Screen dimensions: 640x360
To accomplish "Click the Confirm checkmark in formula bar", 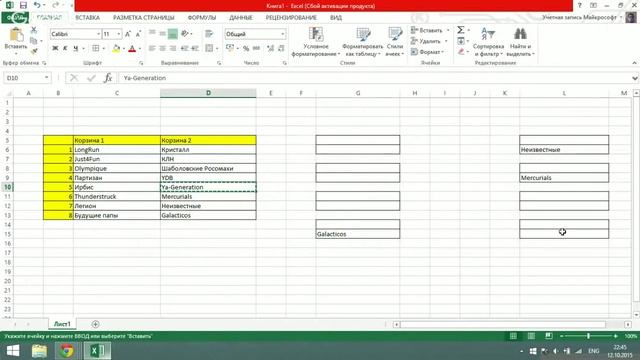I will click(x=91, y=78).
